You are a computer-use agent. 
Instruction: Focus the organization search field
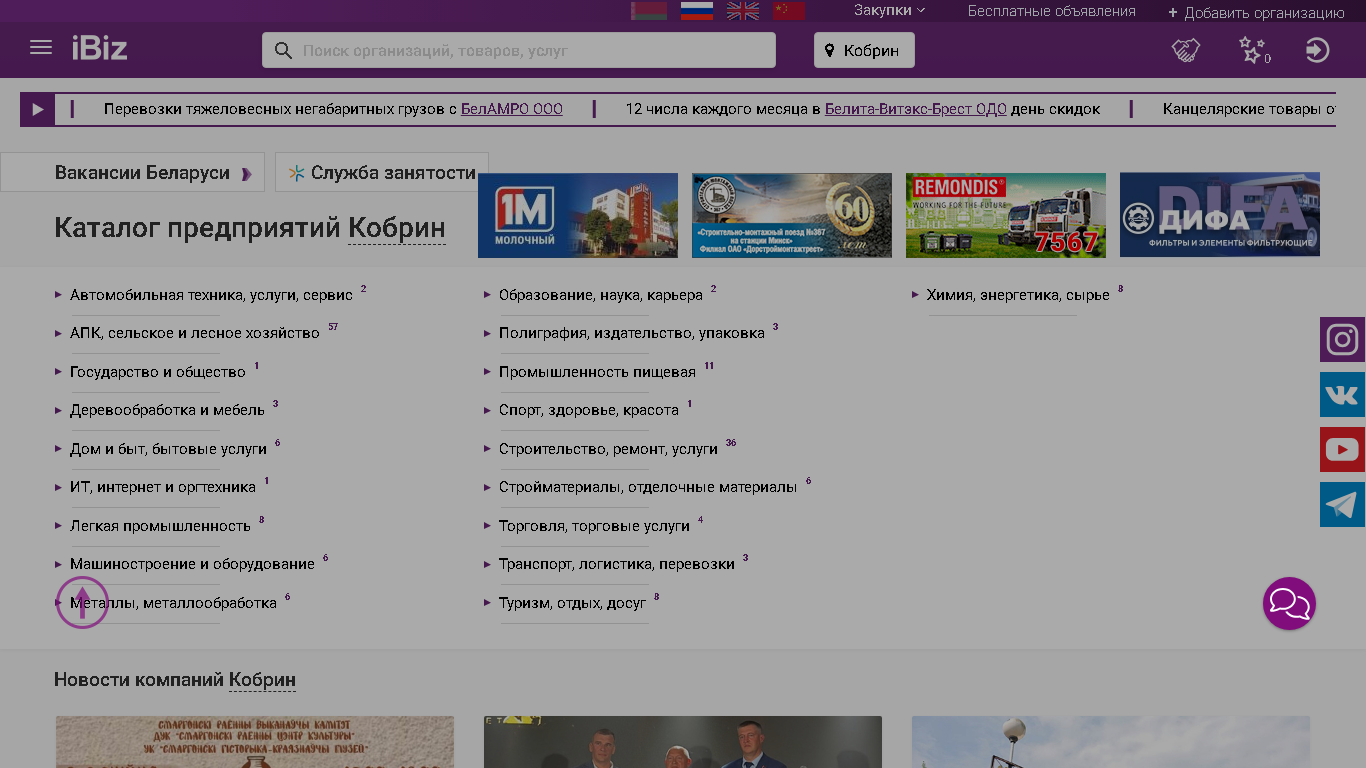click(x=518, y=50)
